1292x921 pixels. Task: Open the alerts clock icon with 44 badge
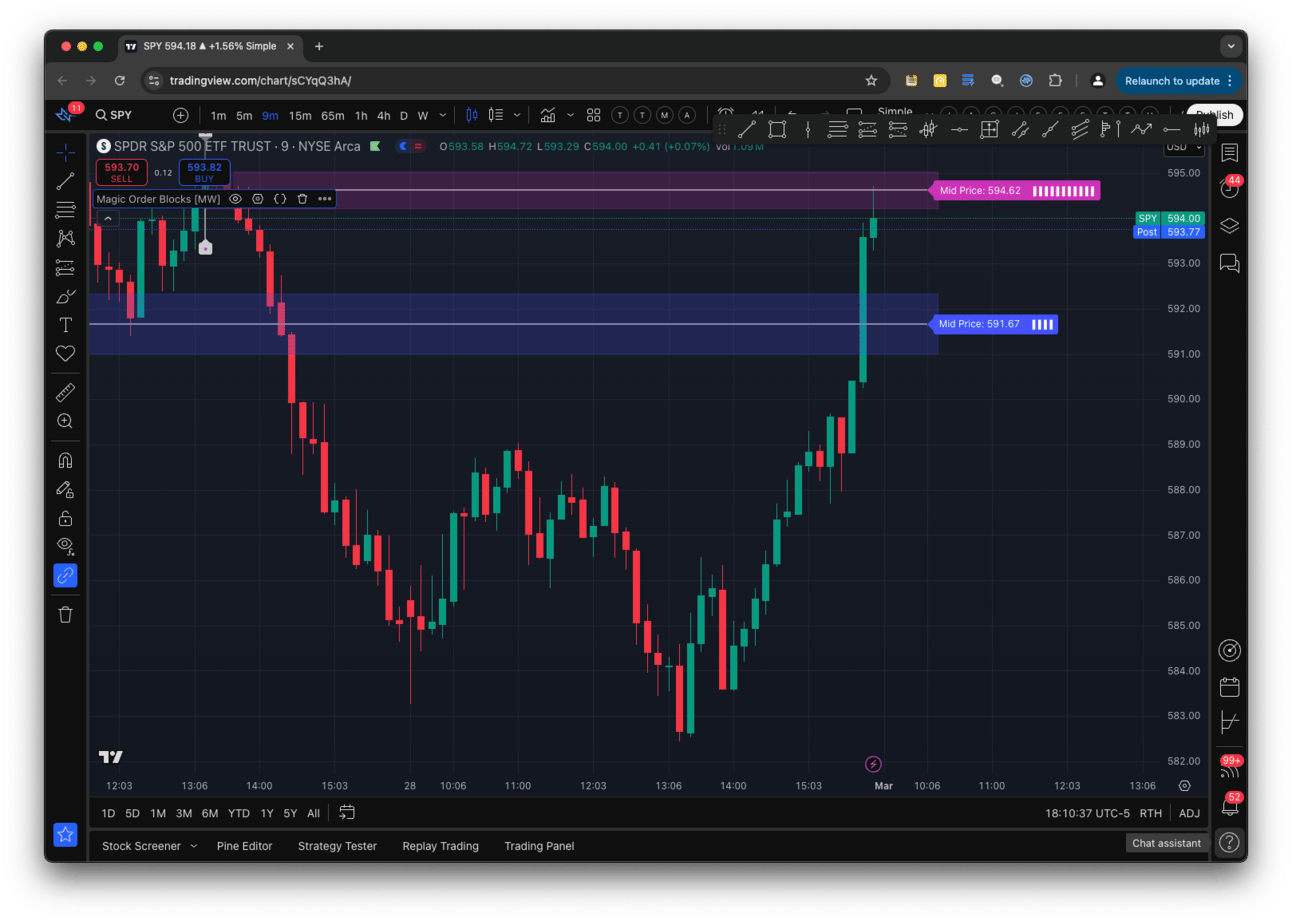click(x=1230, y=188)
